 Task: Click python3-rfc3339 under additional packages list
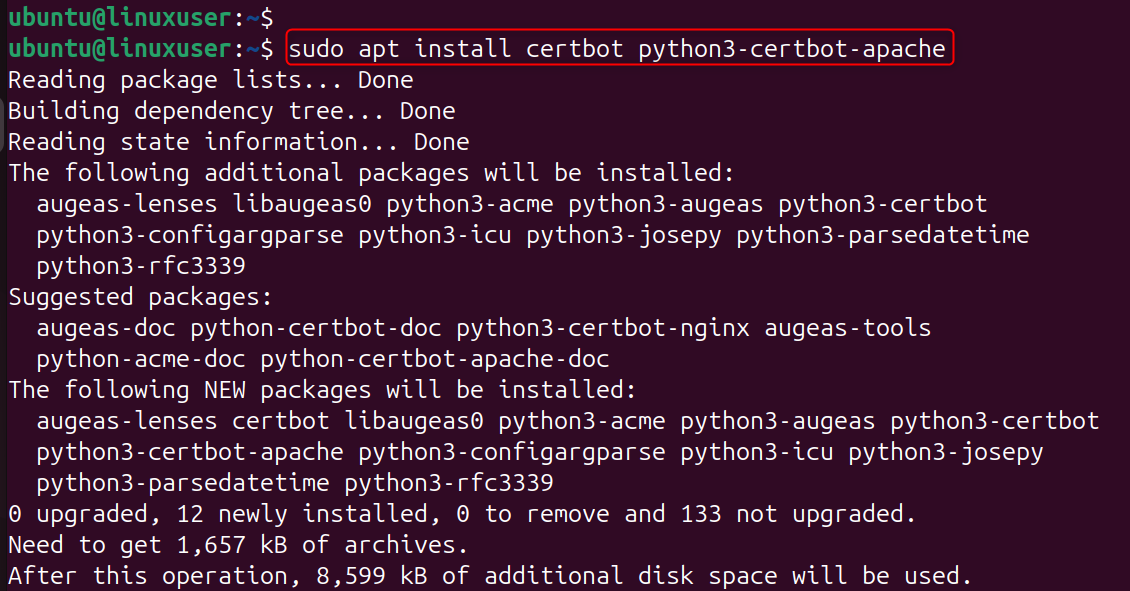[x=141, y=266]
